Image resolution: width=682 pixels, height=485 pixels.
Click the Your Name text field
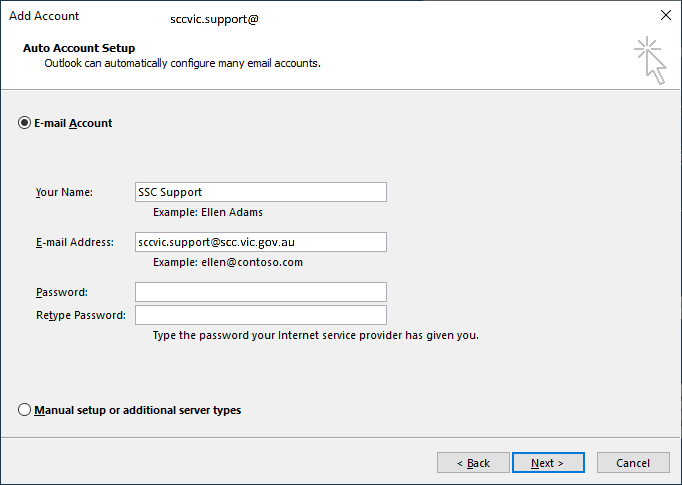tap(260, 192)
